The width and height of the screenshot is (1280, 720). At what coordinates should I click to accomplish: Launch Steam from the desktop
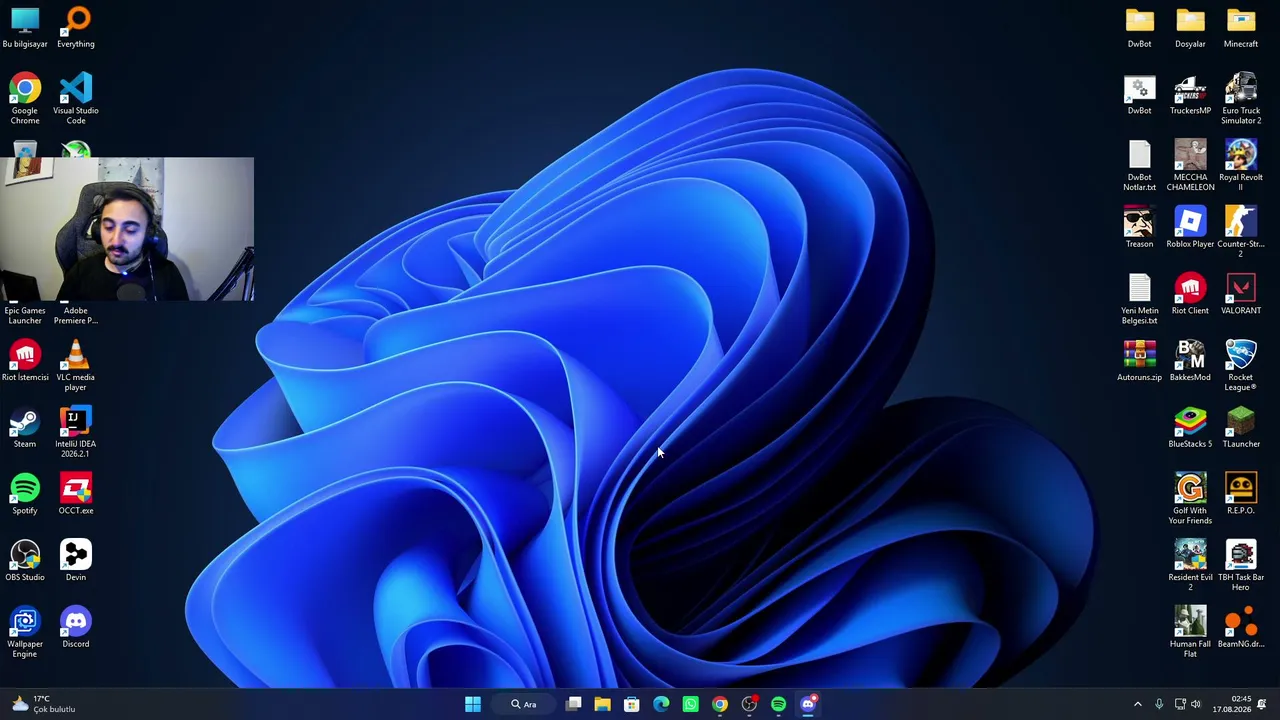pyautogui.click(x=25, y=427)
